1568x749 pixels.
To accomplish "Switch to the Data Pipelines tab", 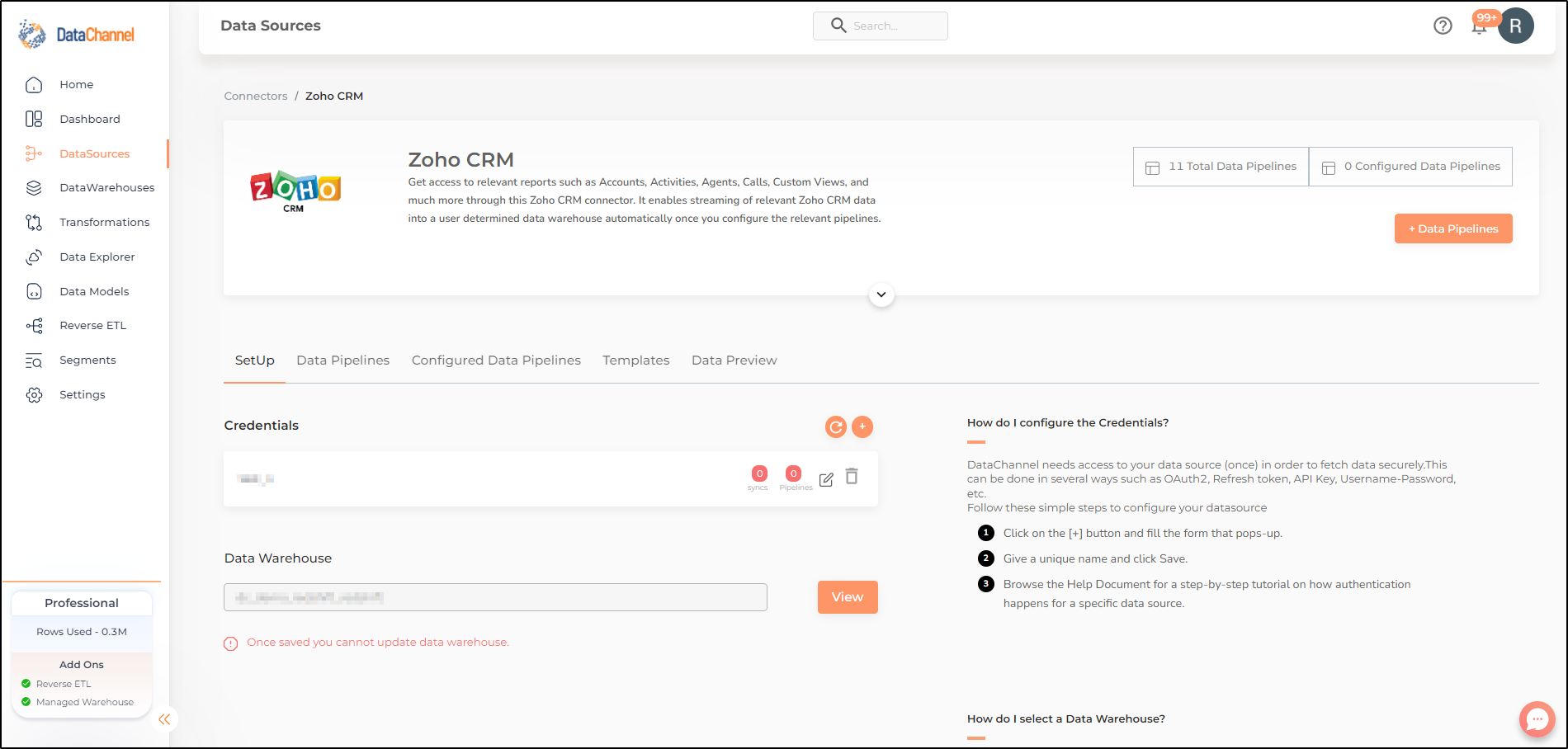I will (x=342, y=360).
